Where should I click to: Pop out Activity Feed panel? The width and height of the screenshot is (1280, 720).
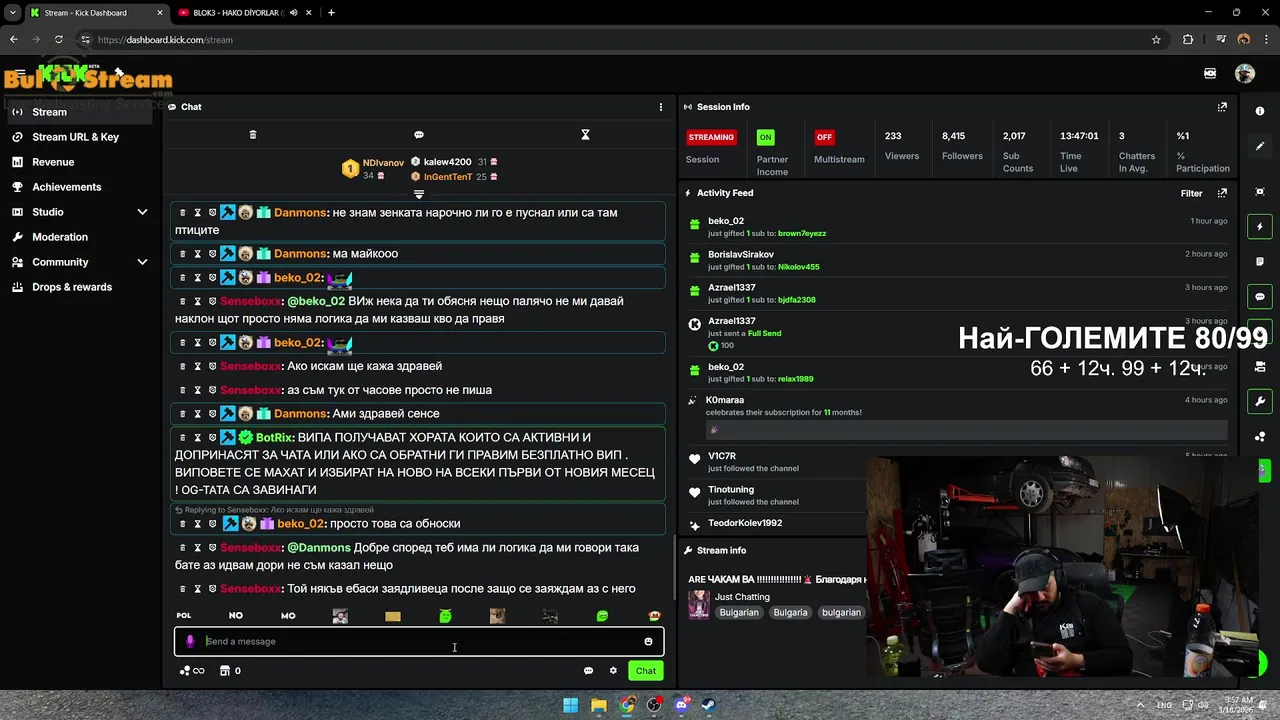coord(1222,193)
